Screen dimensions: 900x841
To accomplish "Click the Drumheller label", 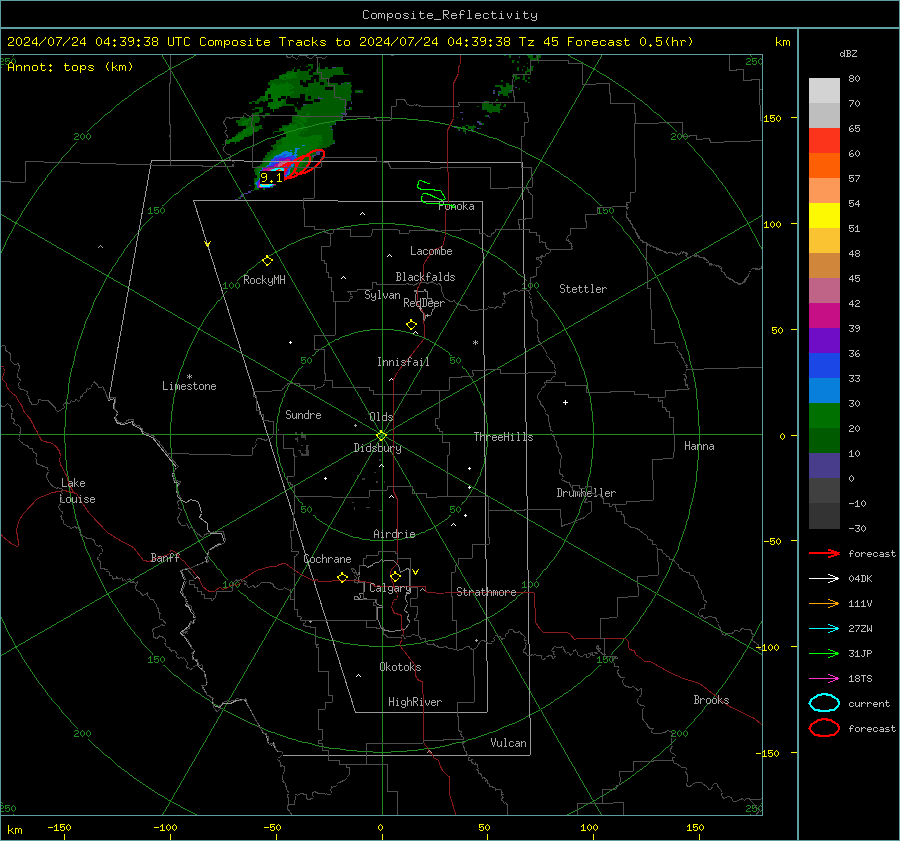I will 586,493.
